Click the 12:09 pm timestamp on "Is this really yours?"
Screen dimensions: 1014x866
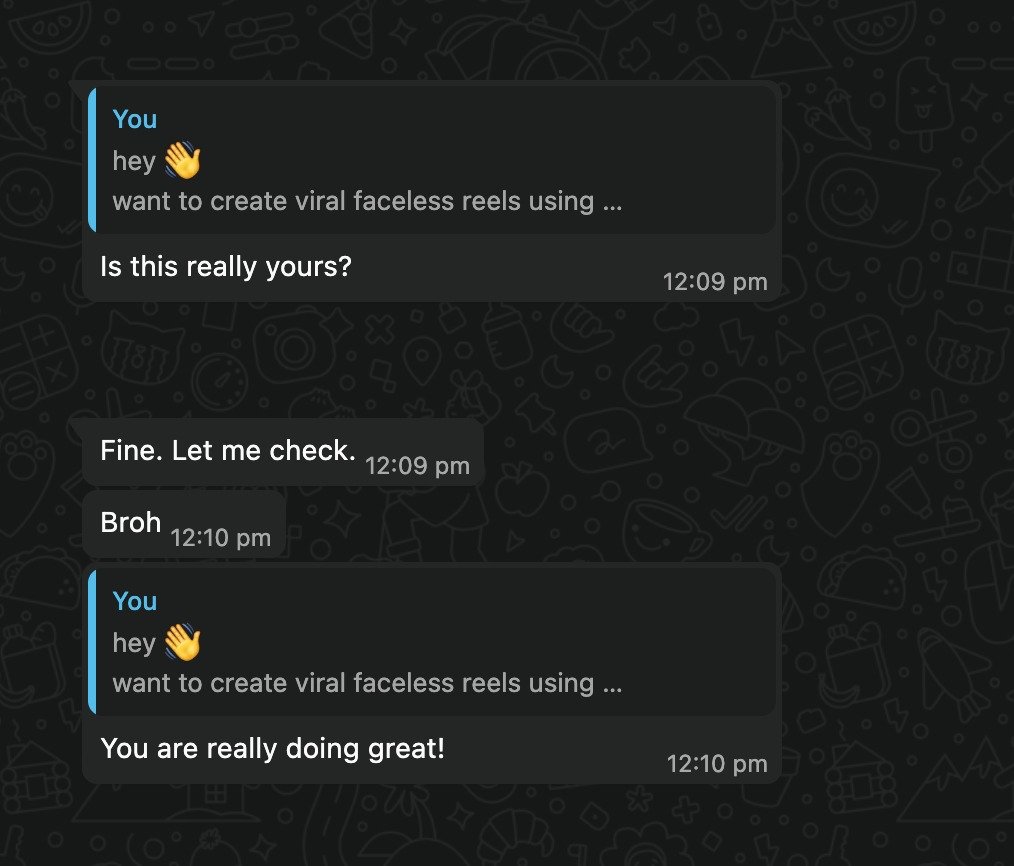click(x=715, y=282)
